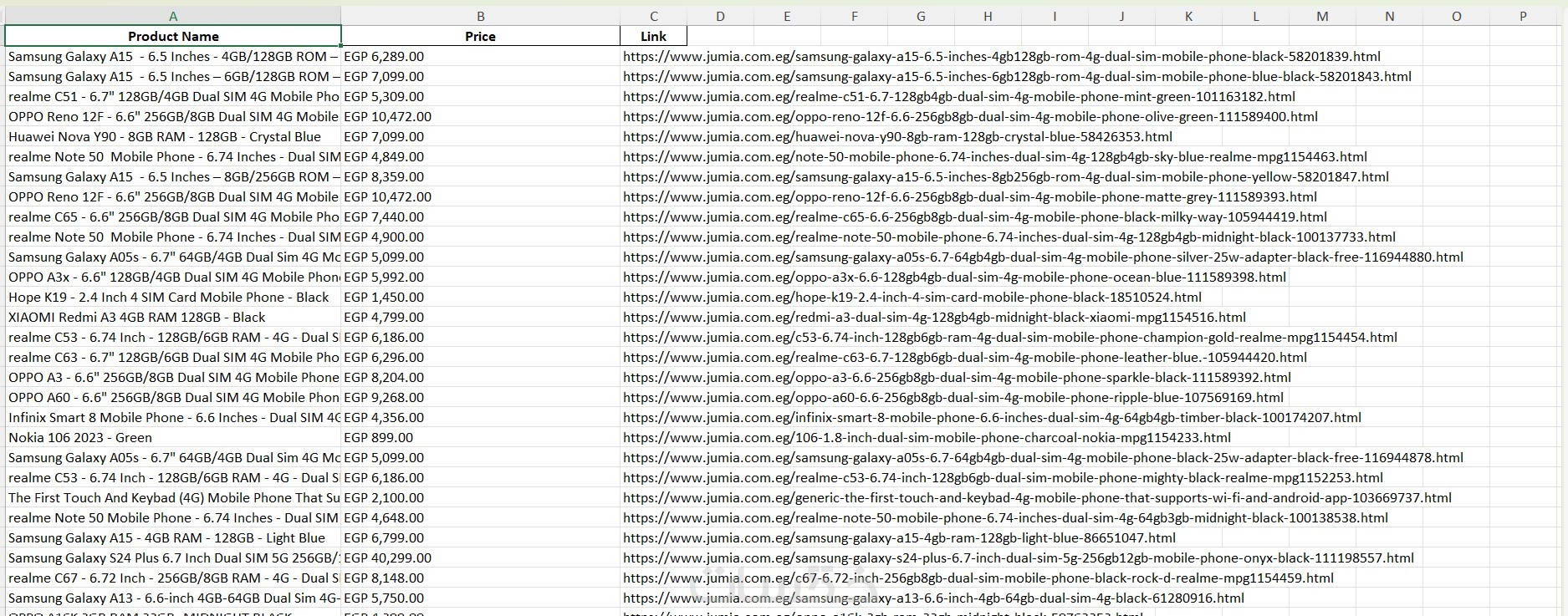This screenshot has width=1568, height=616.
Task: Select column K header
Action: 1188,16
